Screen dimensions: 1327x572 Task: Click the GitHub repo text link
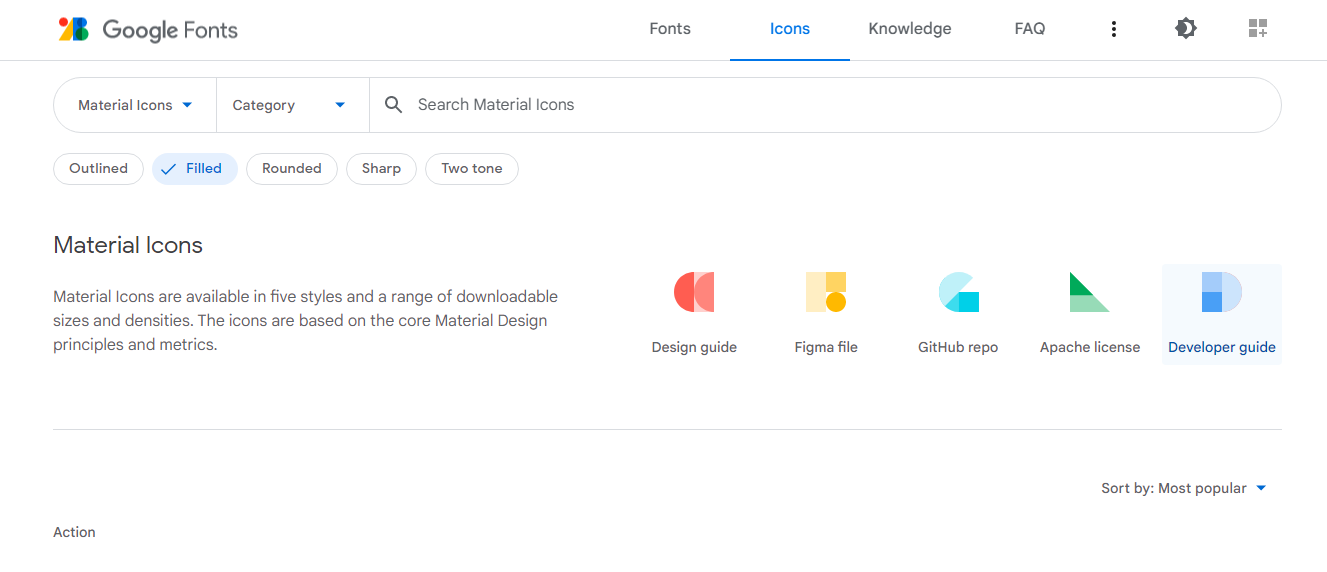[958, 348]
